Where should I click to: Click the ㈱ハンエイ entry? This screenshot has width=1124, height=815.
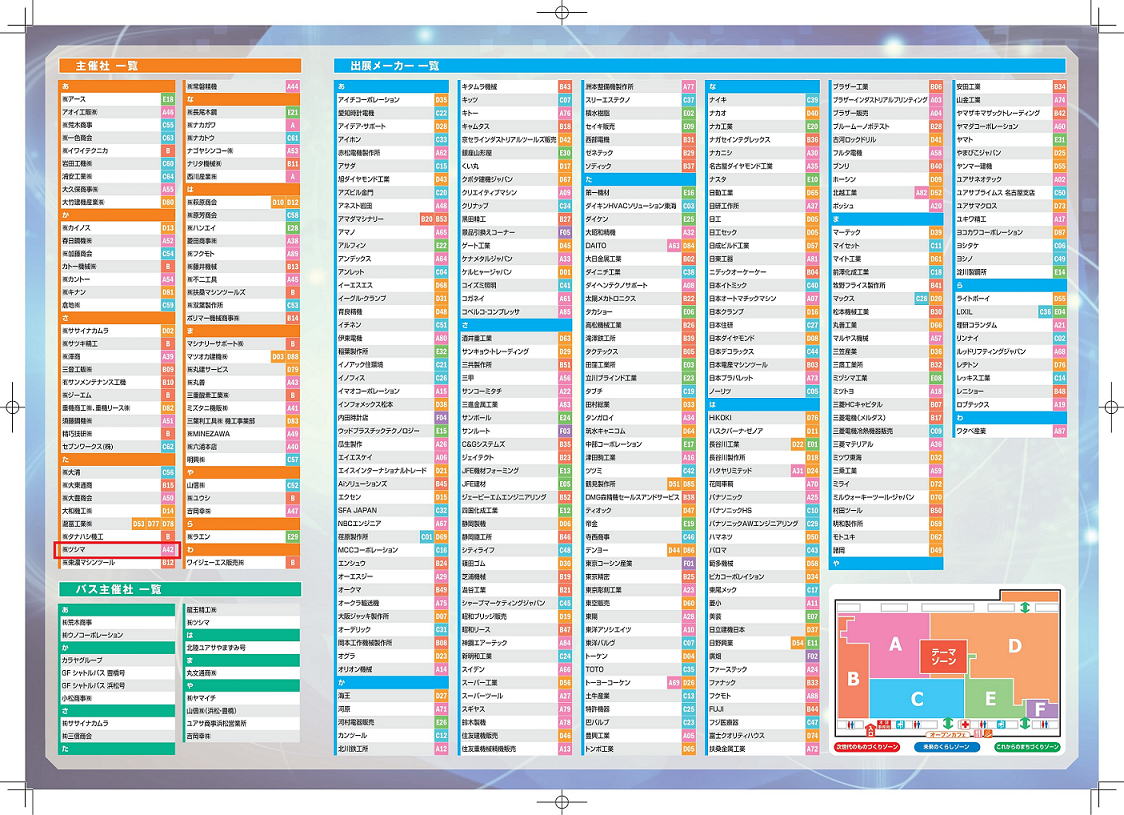pos(242,228)
